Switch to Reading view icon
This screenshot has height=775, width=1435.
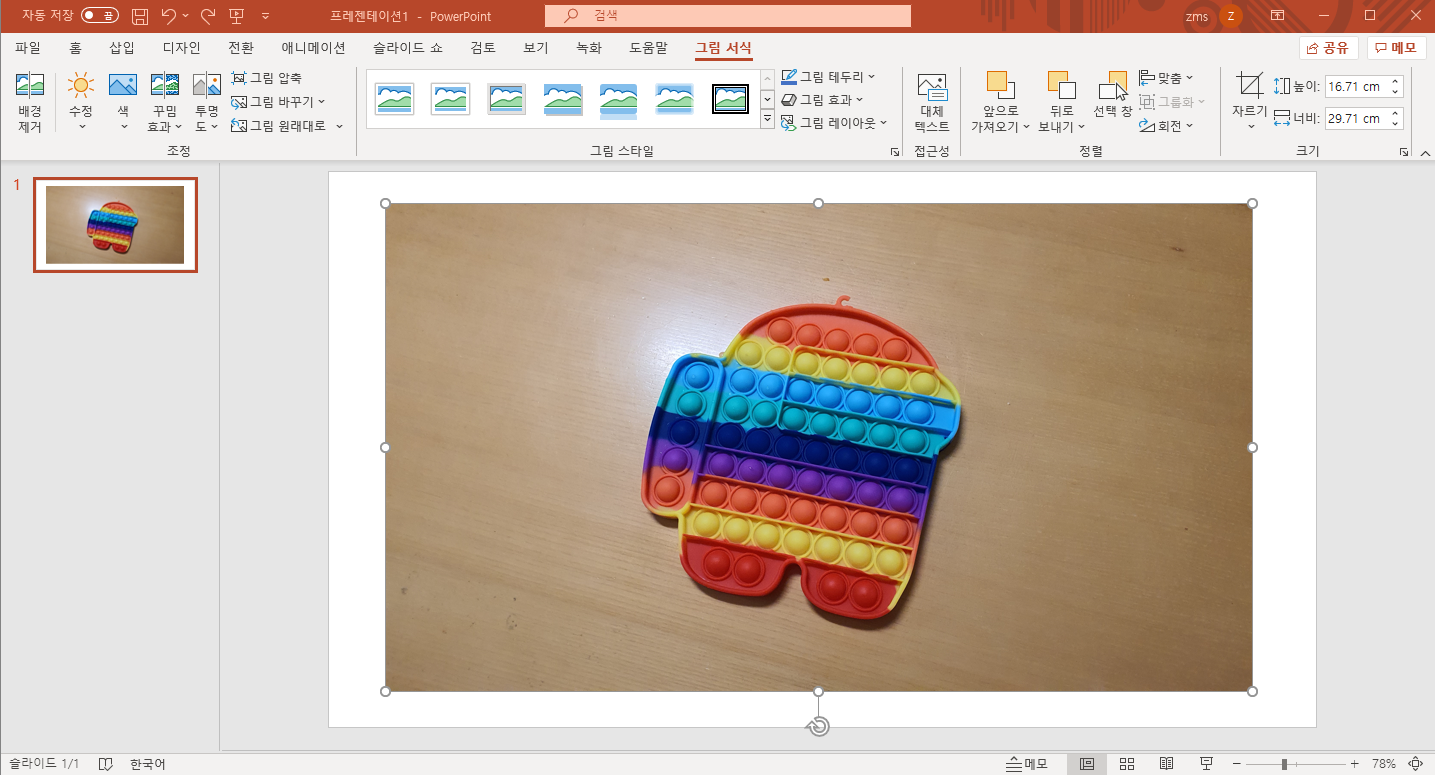click(x=1166, y=764)
